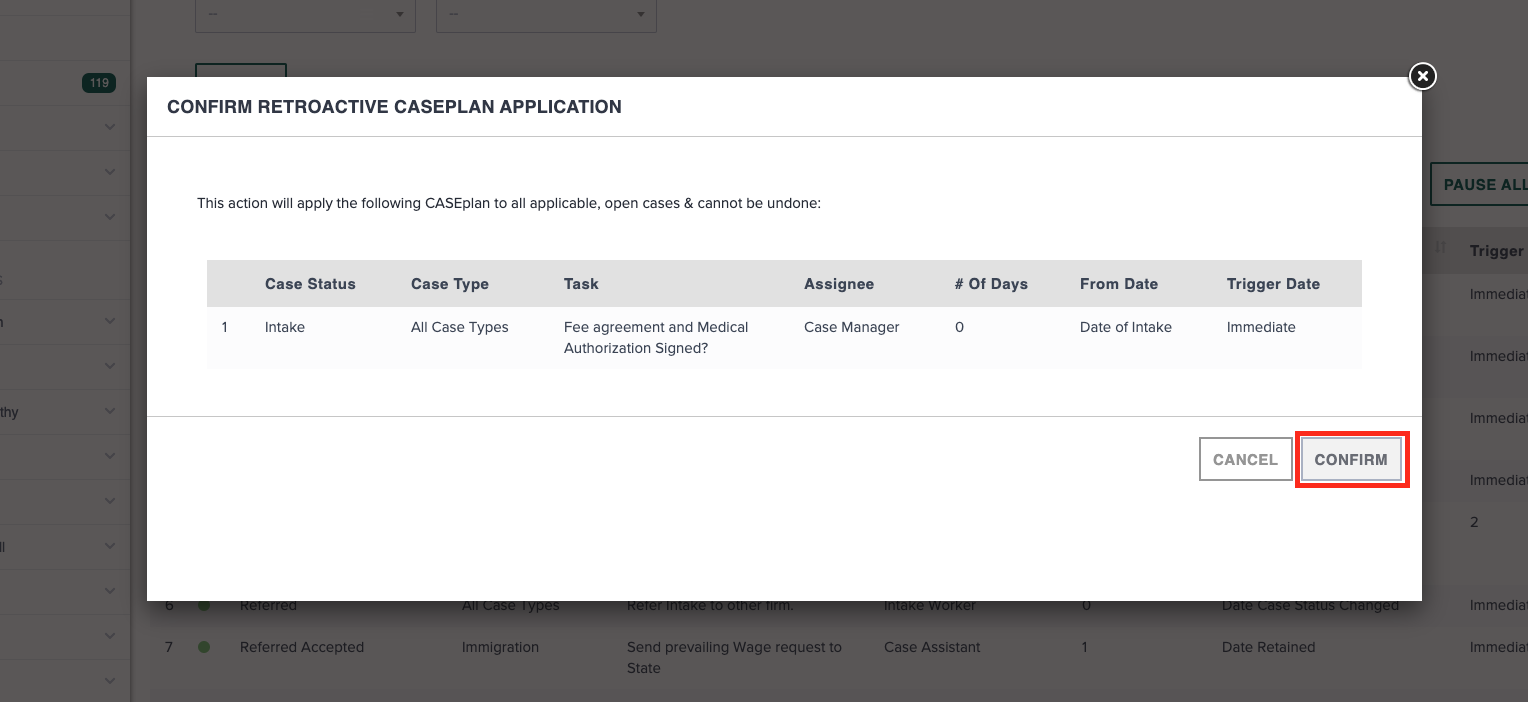Close the dialog using the circular X icon
This screenshot has width=1528, height=702.
pos(1422,76)
